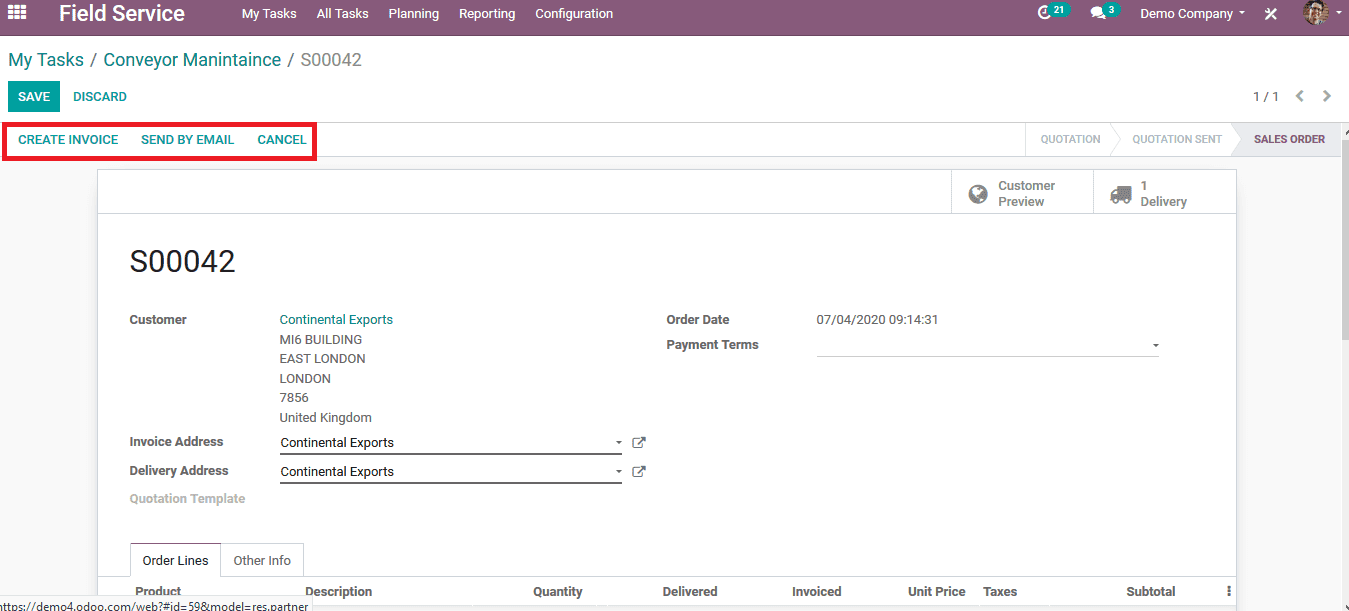This screenshot has height=611, width=1349.
Task: Click the Delivery truck icon
Action: [1121, 194]
